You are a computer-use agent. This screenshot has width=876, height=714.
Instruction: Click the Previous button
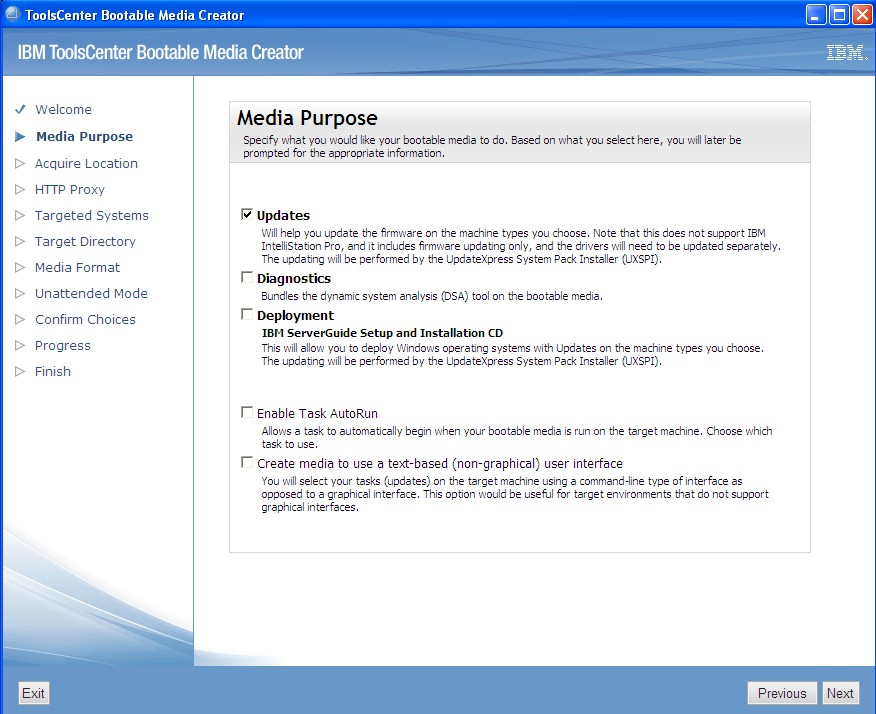coord(782,693)
